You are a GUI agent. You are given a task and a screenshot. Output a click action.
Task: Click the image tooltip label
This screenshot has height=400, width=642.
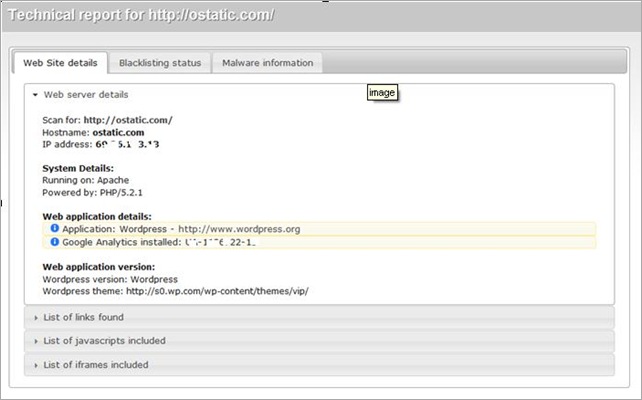[x=382, y=92]
